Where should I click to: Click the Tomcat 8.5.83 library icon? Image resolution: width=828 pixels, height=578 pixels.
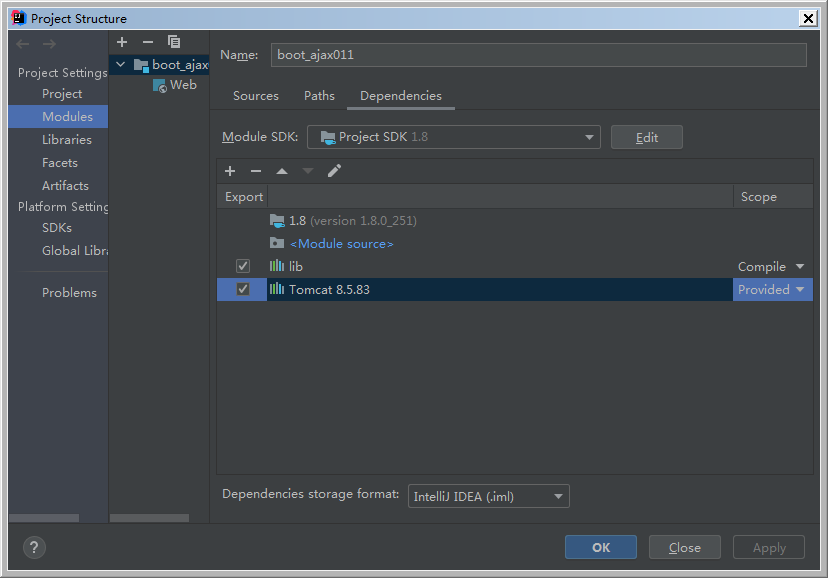click(277, 289)
